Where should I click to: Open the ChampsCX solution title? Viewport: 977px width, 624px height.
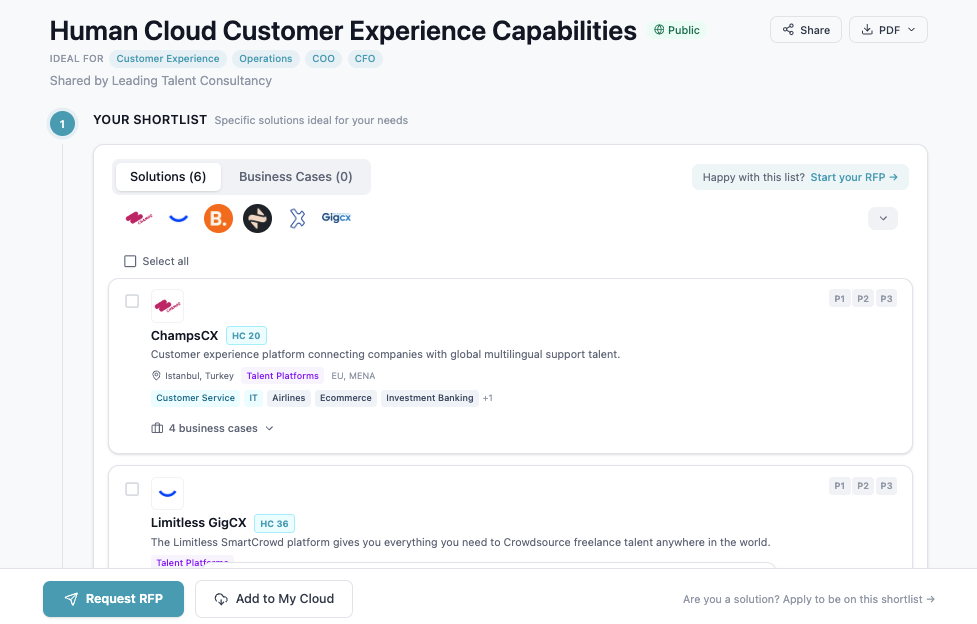[x=184, y=335]
